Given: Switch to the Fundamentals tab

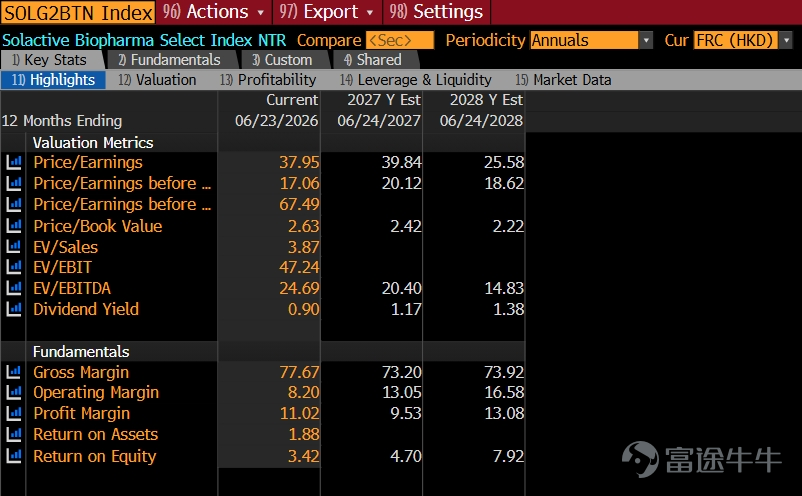Looking at the screenshot, I should pos(169,60).
